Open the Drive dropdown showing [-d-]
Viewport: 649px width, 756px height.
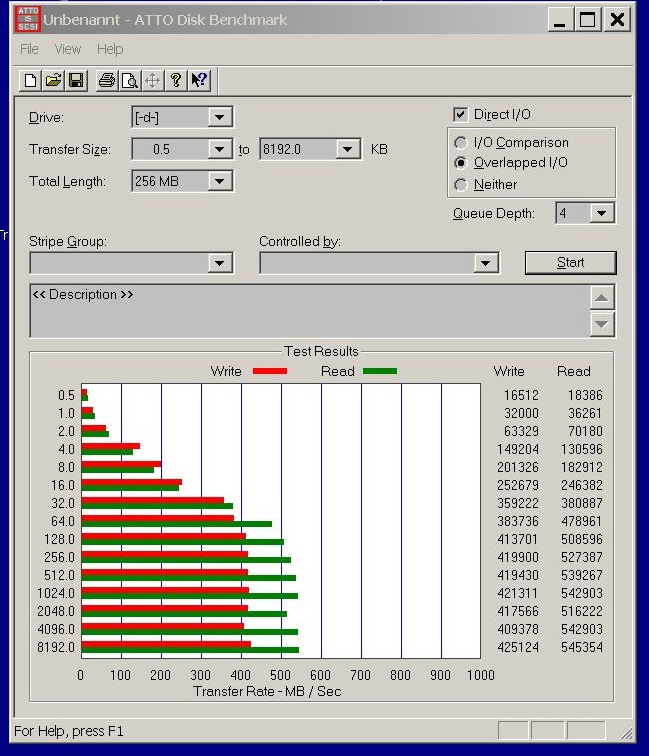(220, 117)
